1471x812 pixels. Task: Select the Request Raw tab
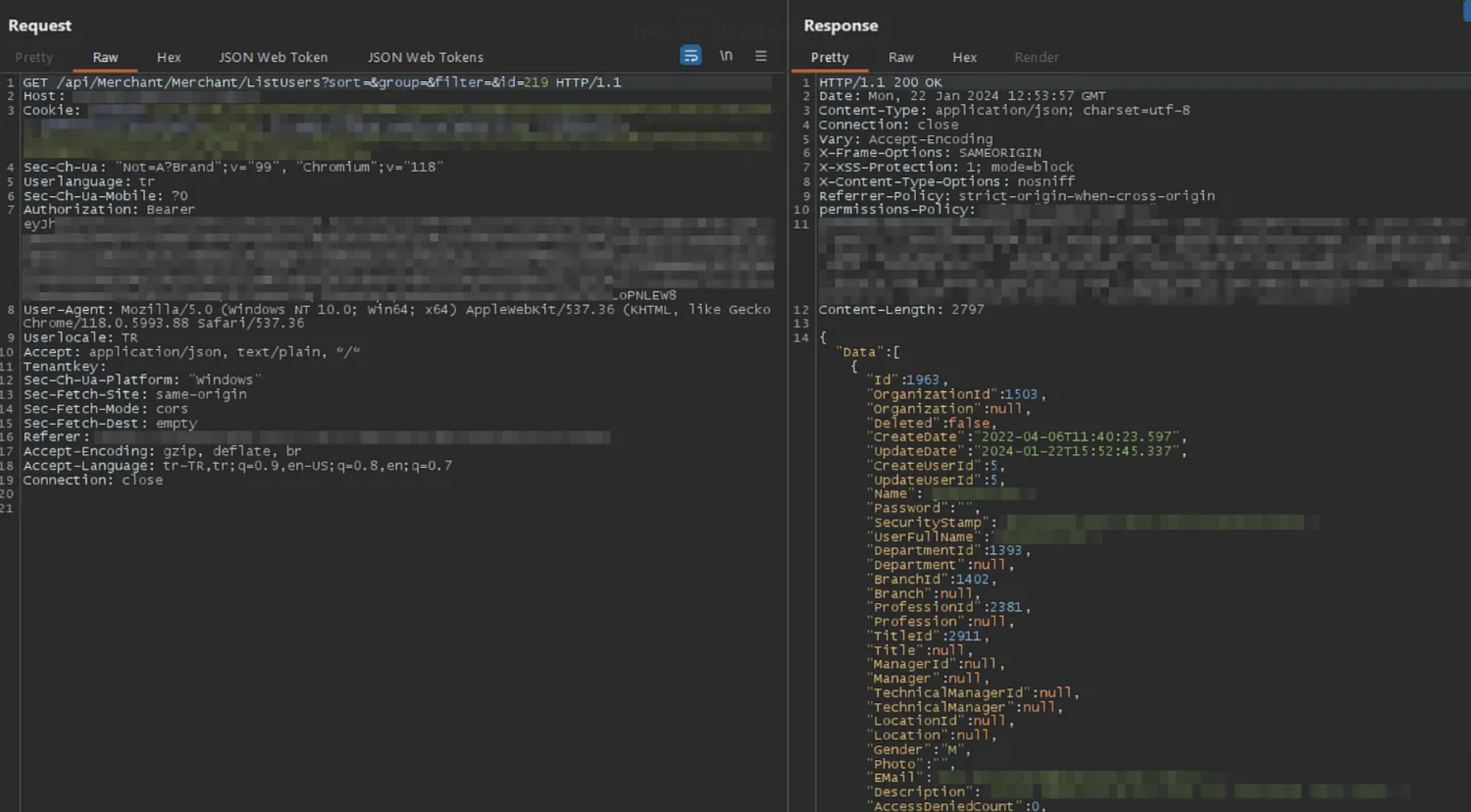105,58
